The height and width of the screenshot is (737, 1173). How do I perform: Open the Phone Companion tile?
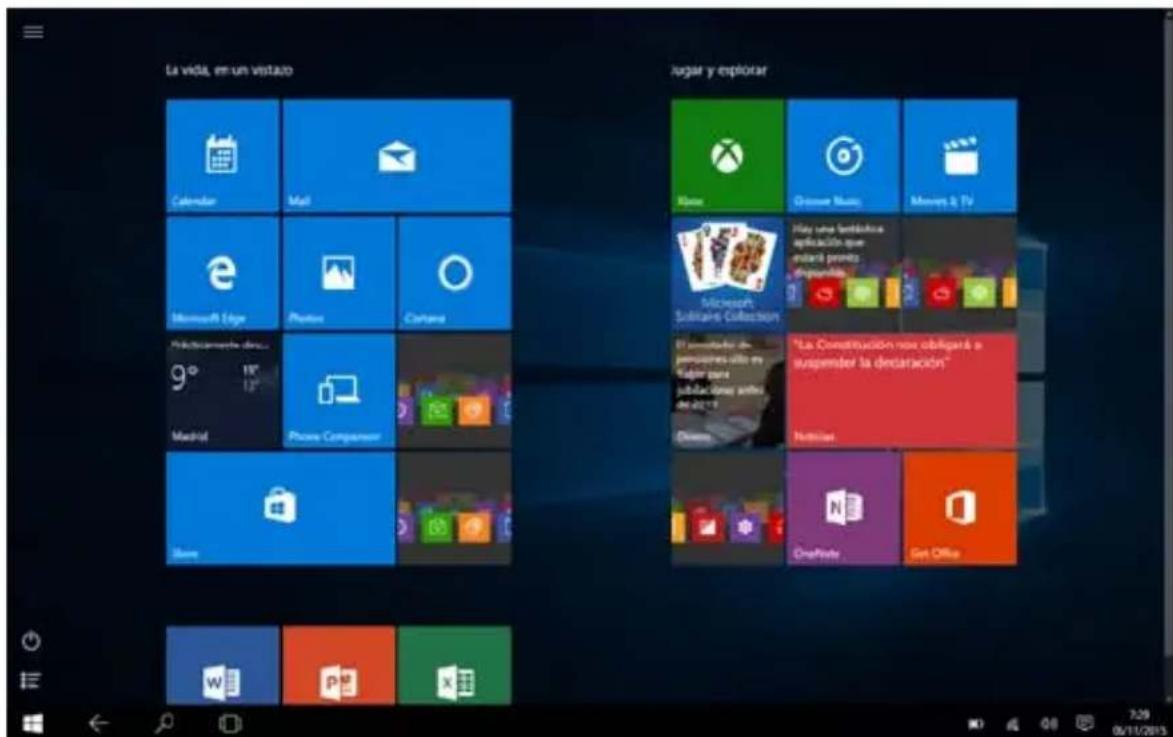(339, 390)
